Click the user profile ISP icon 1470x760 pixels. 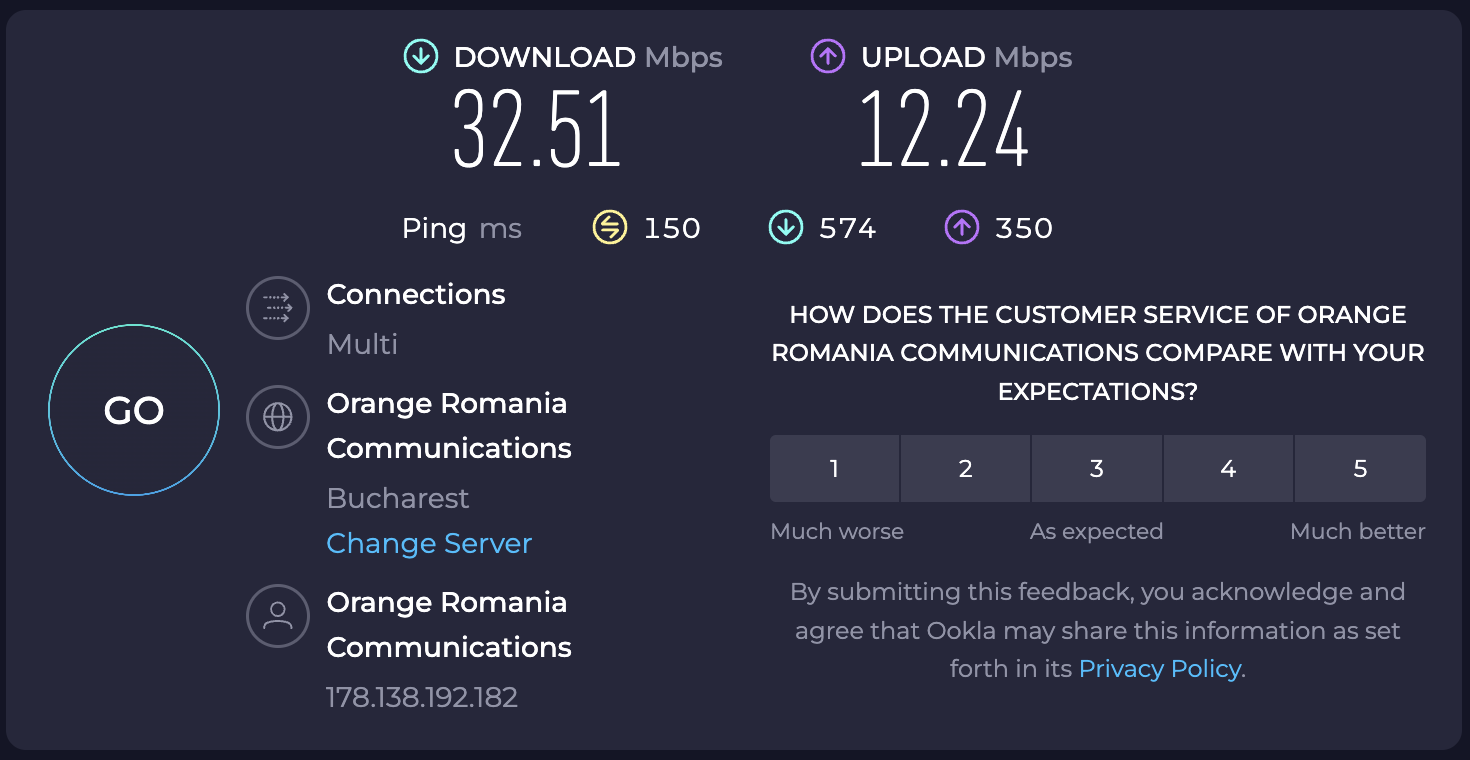(277, 616)
